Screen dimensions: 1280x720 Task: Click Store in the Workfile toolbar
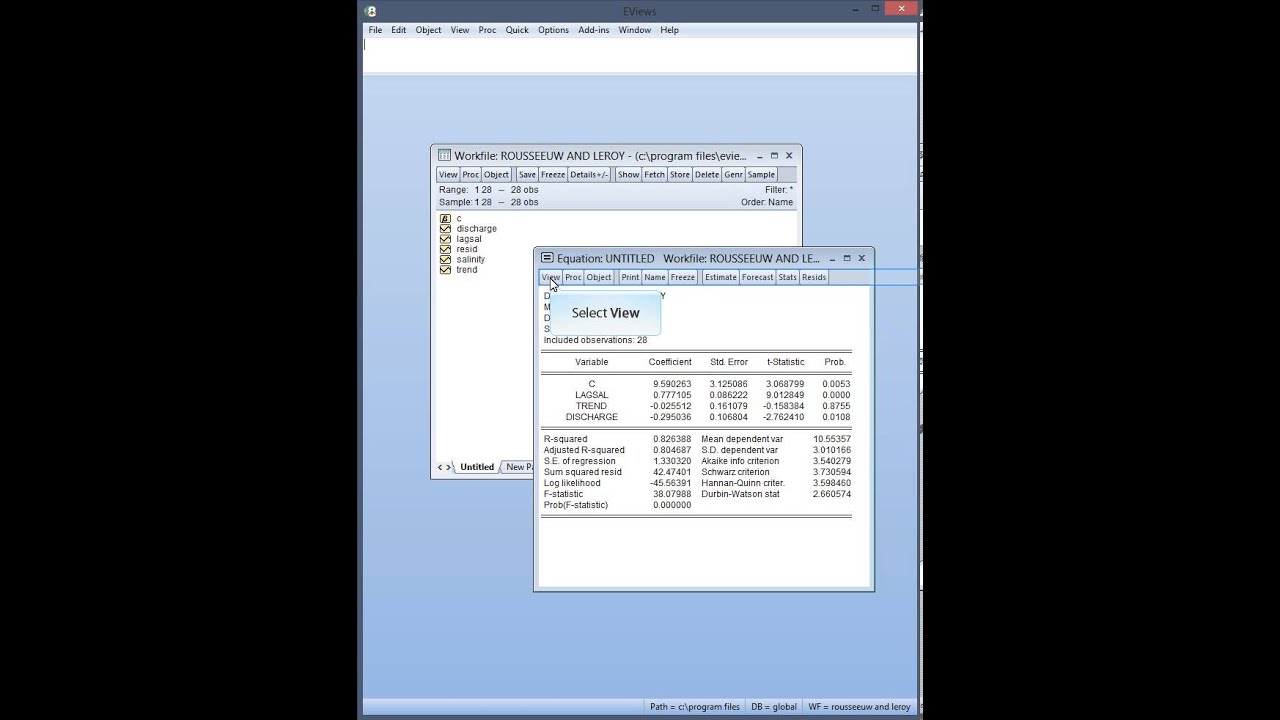click(x=680, y=175)
